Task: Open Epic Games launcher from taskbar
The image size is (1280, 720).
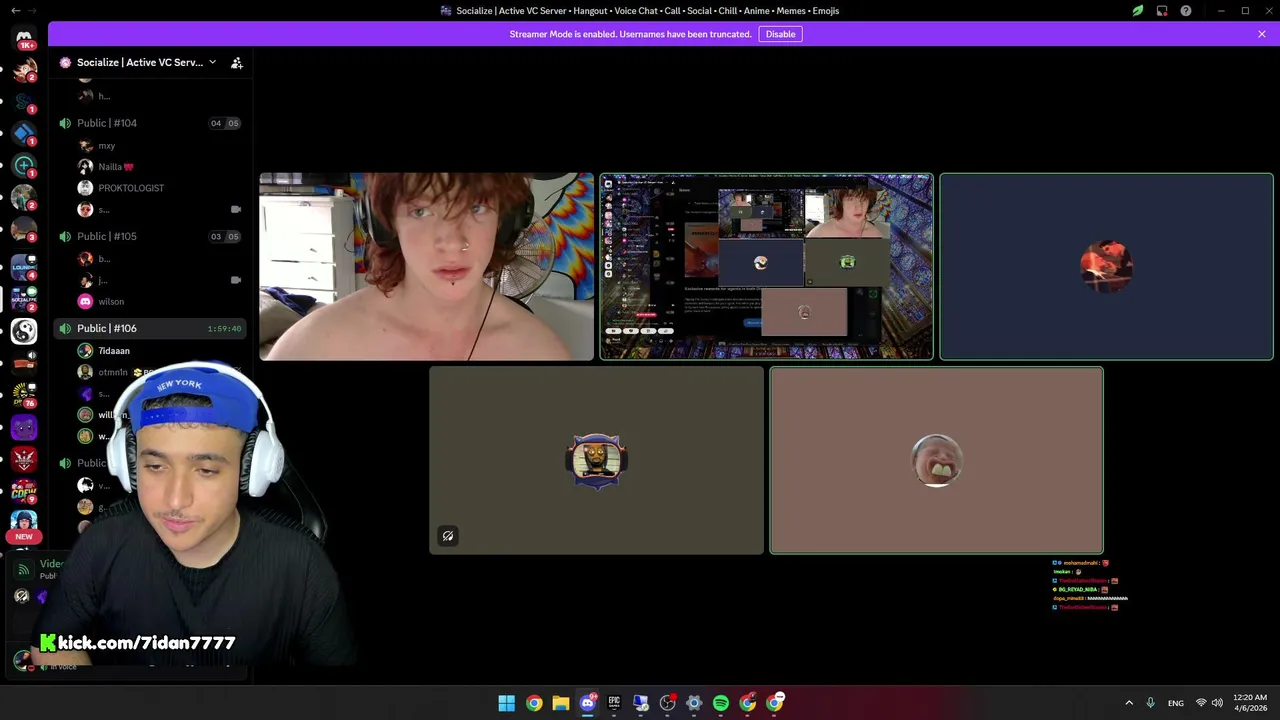Action: [614, 703]
